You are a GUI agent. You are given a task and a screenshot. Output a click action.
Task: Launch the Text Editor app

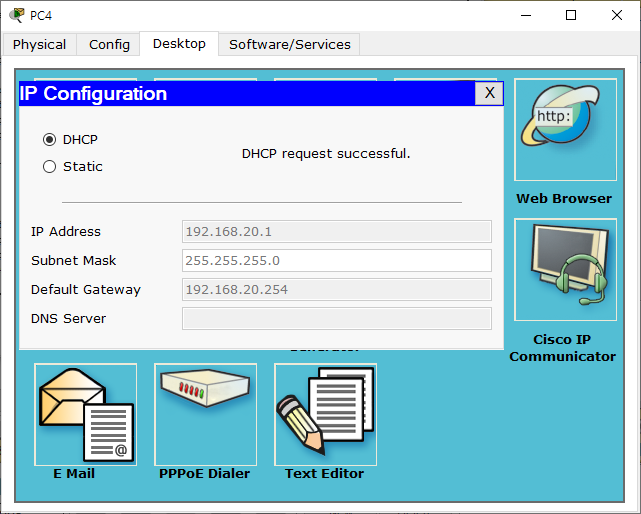coord(325,414)
